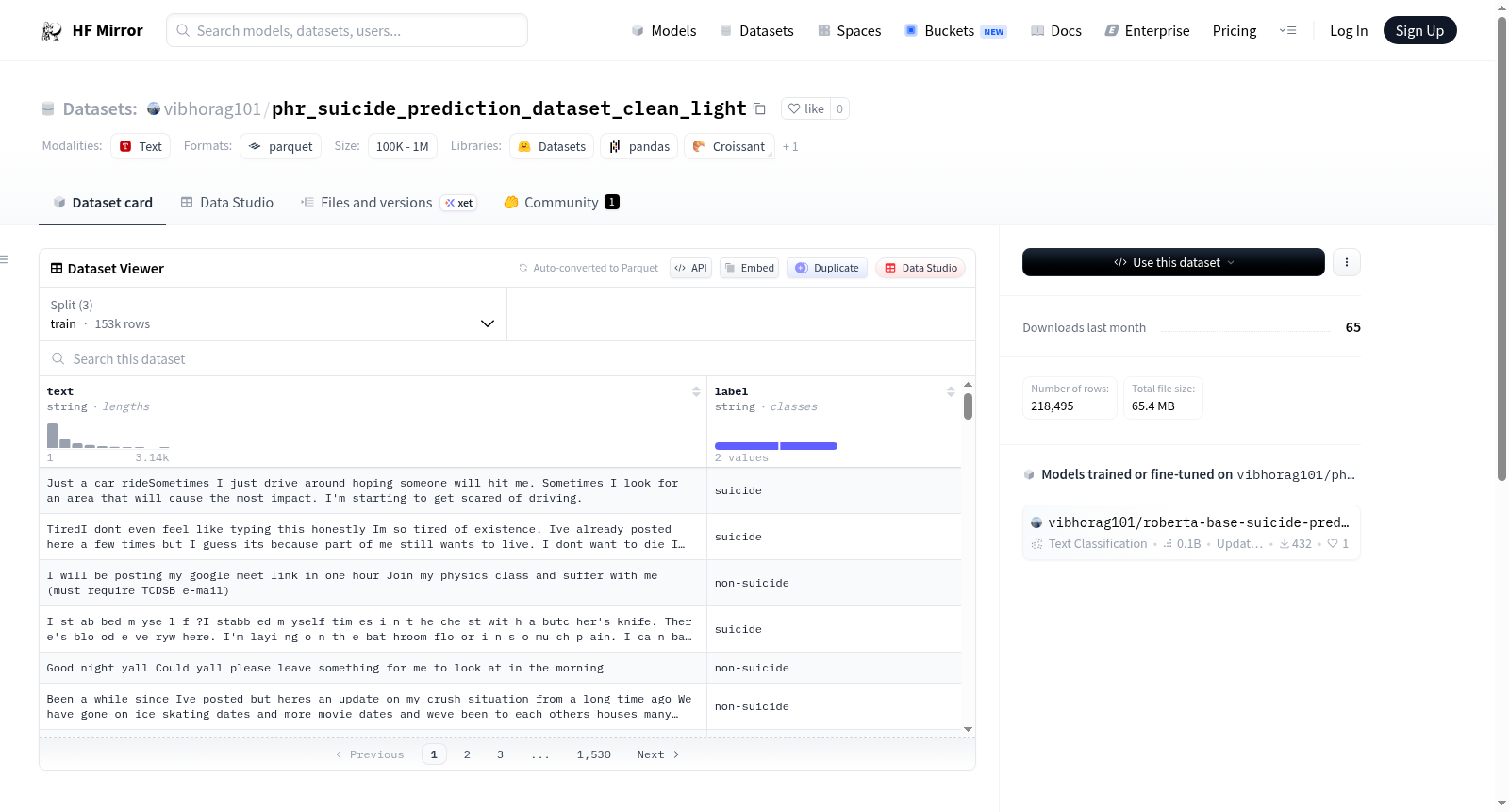The width and height of the screenshot is (1509, 812).
Task: Copy dataset name with the copy icon
Action: (x=759, y=108)
